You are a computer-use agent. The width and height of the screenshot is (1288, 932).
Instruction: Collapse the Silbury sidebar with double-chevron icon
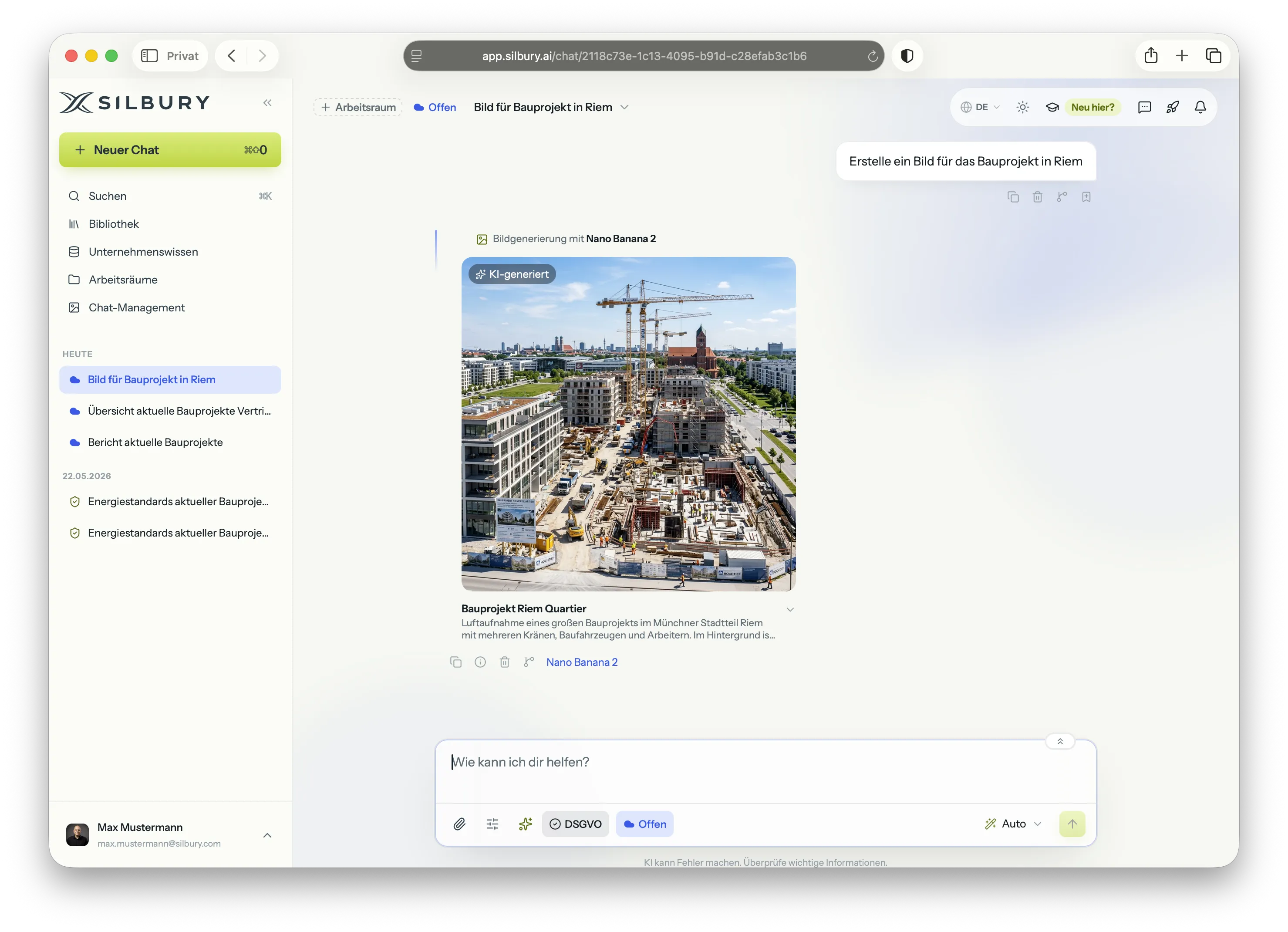tap(267, 103)
